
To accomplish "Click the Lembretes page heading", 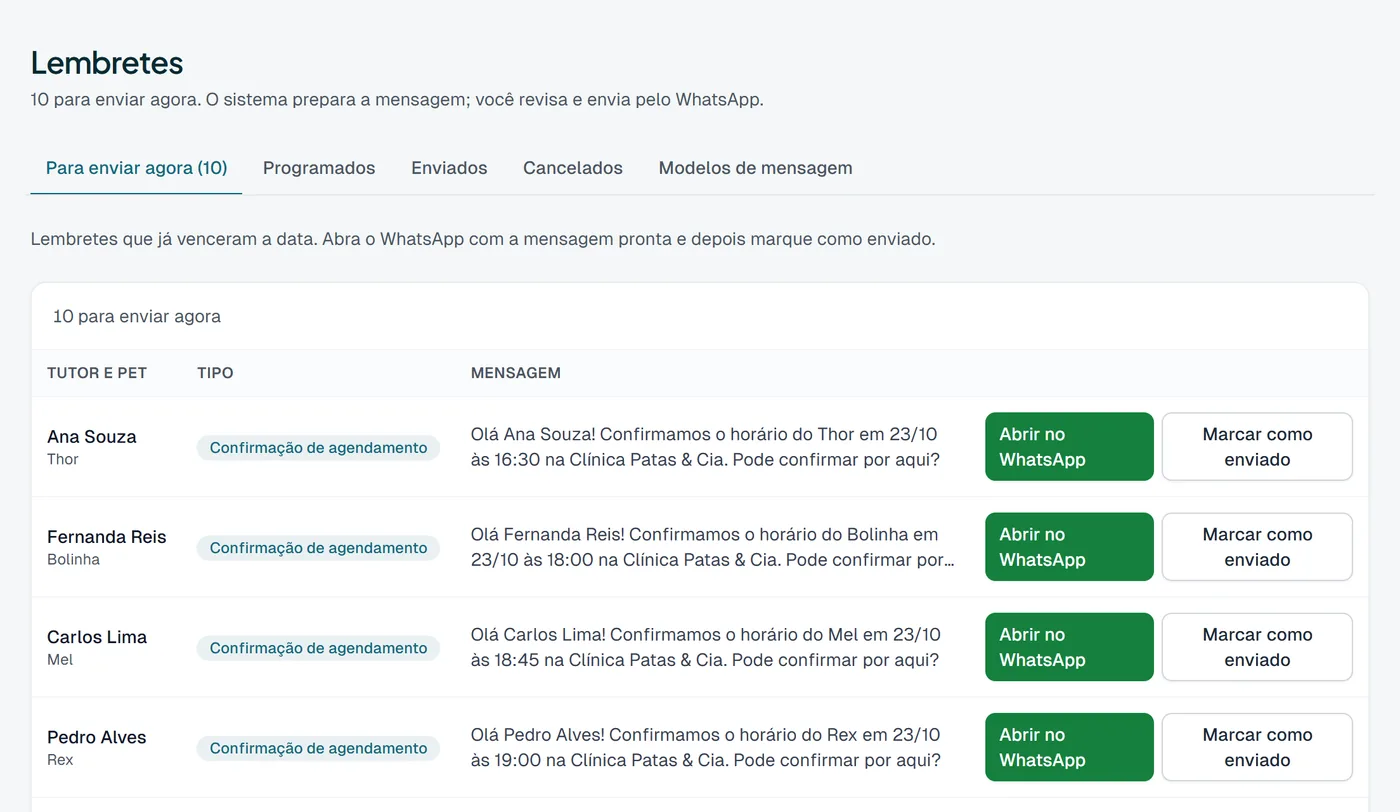I will tap(107, 63).
